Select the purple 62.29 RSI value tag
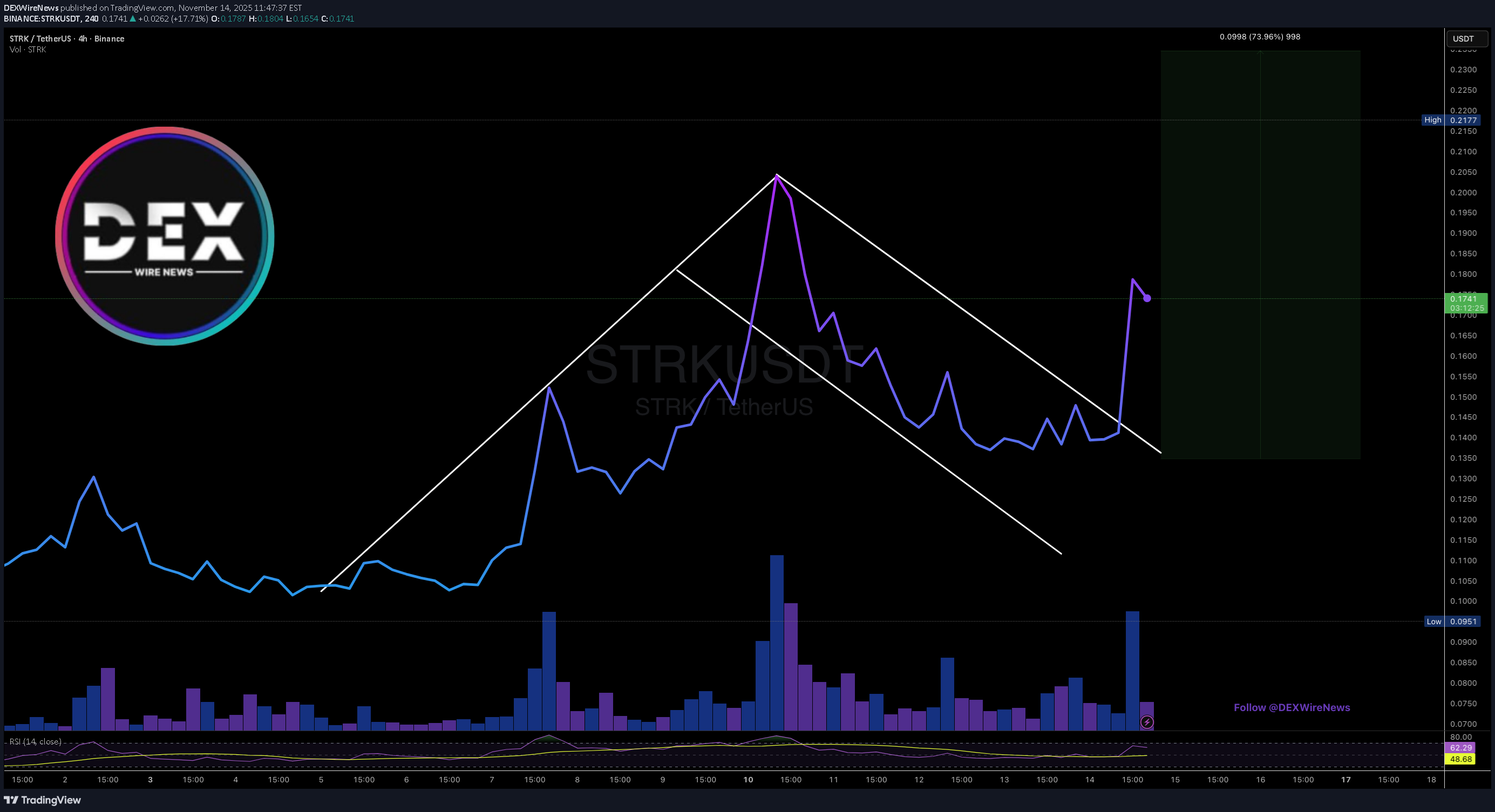 [1460, 748]
